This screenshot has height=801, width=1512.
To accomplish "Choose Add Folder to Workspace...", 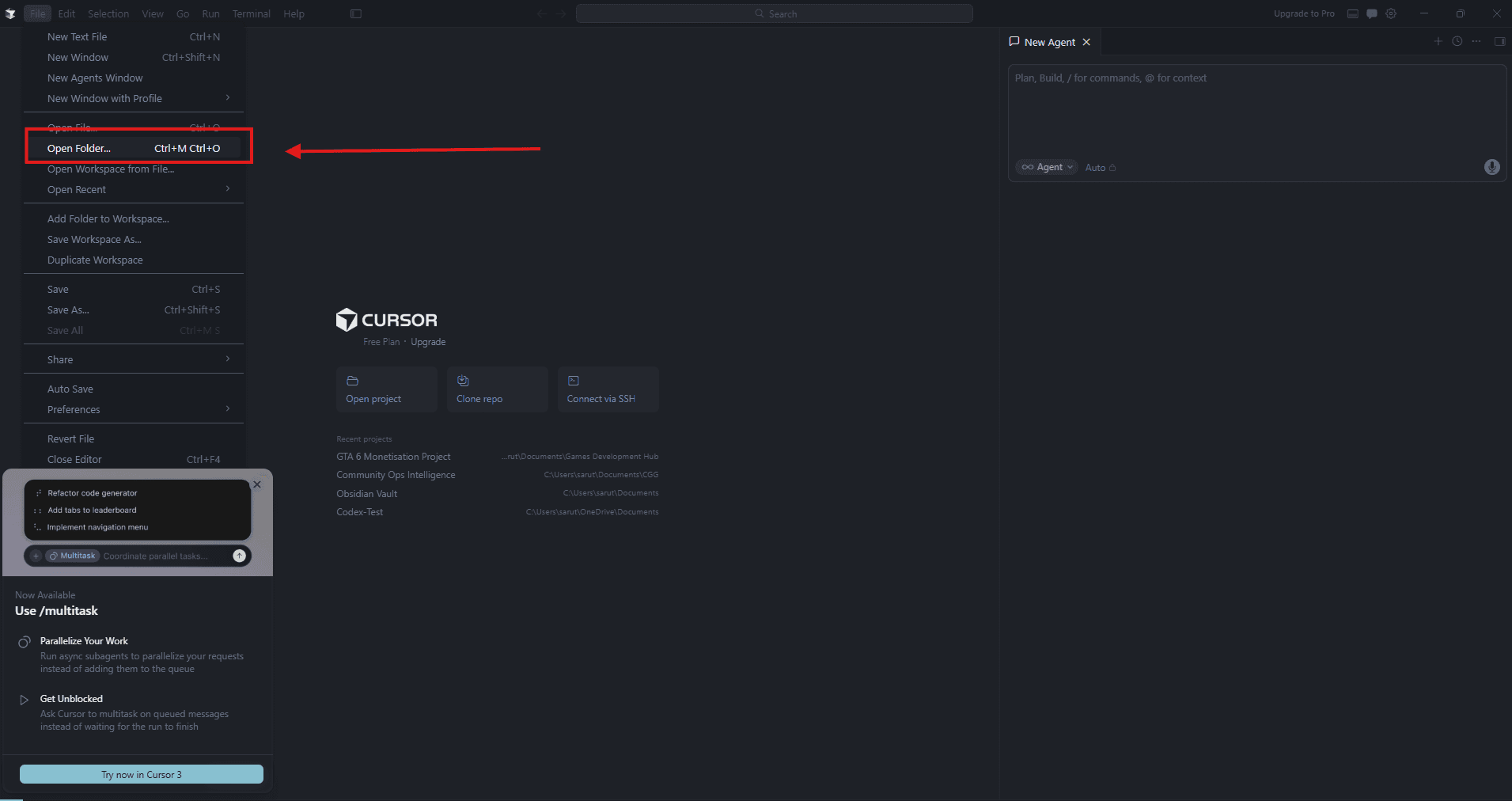I will [x=134, y=218].
